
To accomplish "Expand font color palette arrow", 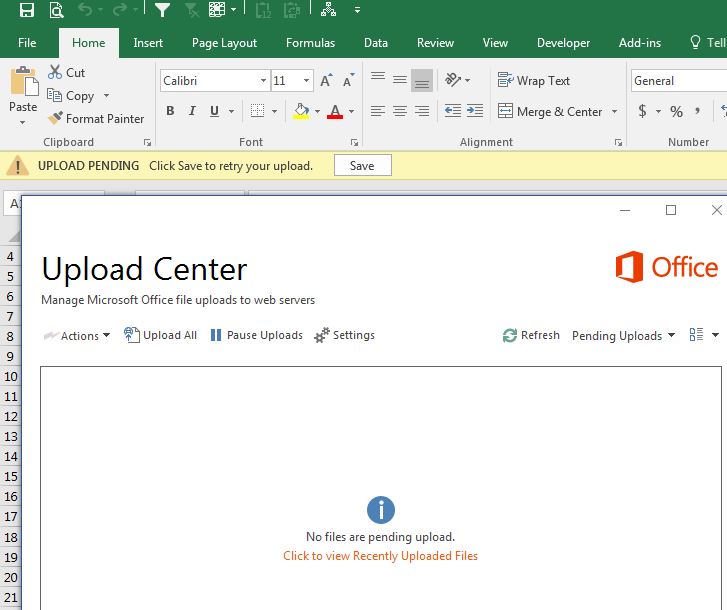I will coord(351,111).
